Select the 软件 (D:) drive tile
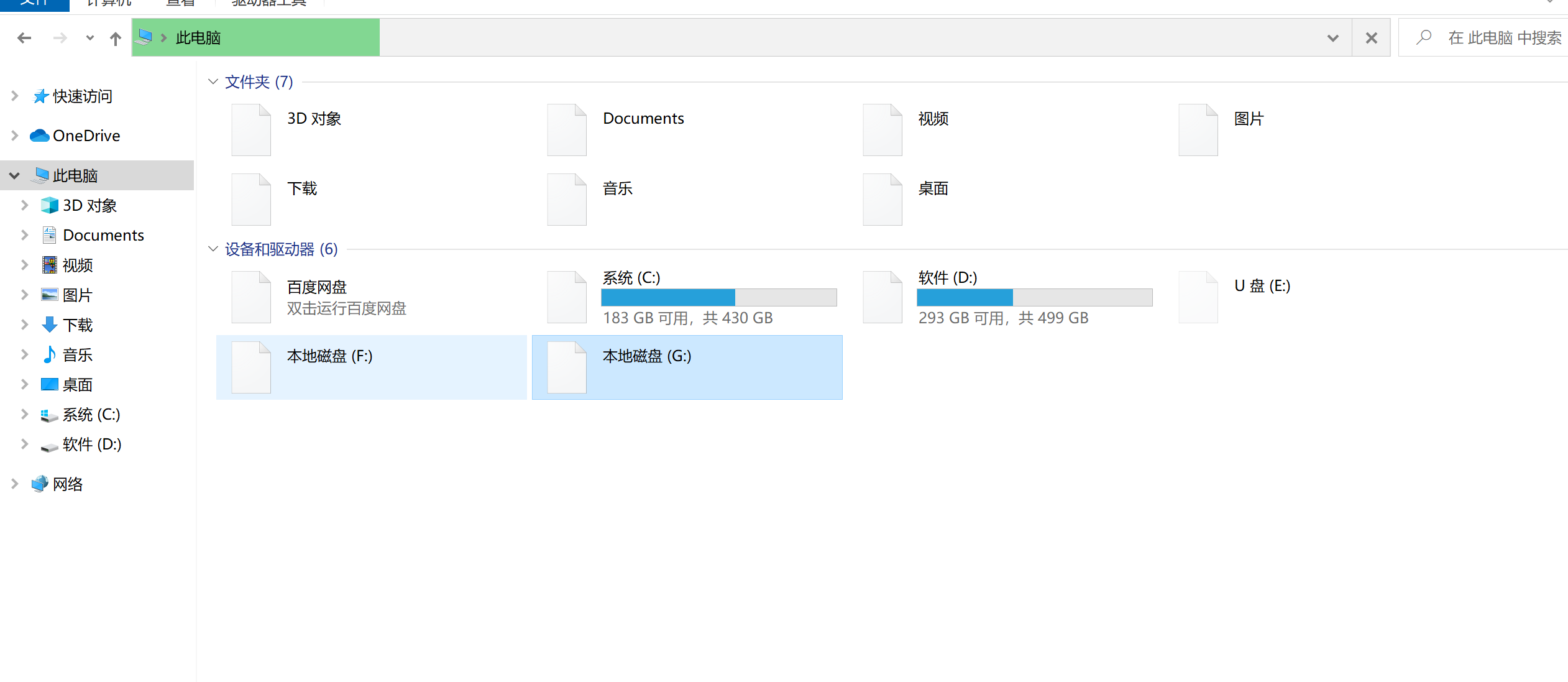 [1003, 297]
